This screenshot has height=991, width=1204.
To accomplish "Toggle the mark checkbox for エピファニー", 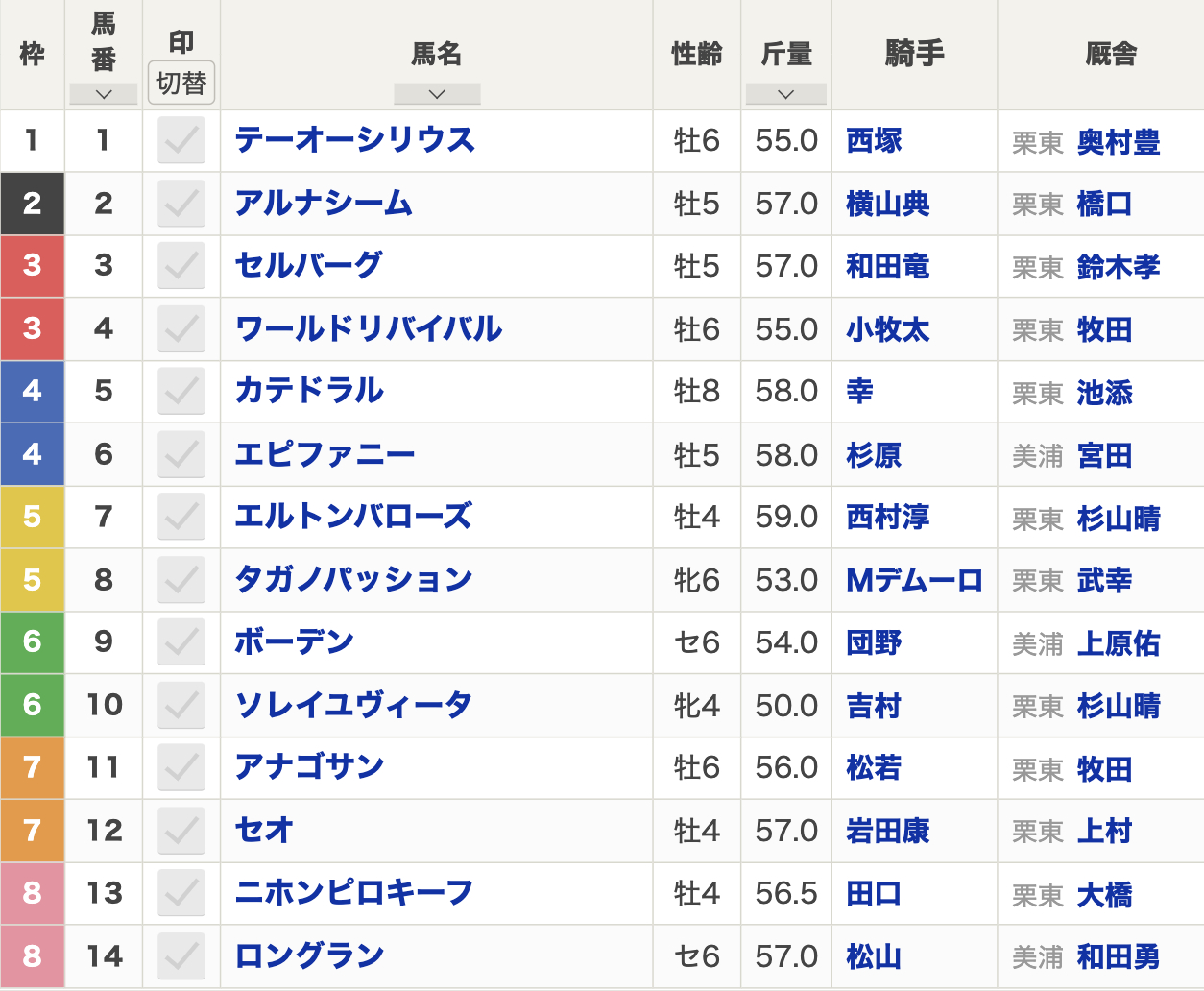I will [x=181, y=454].
